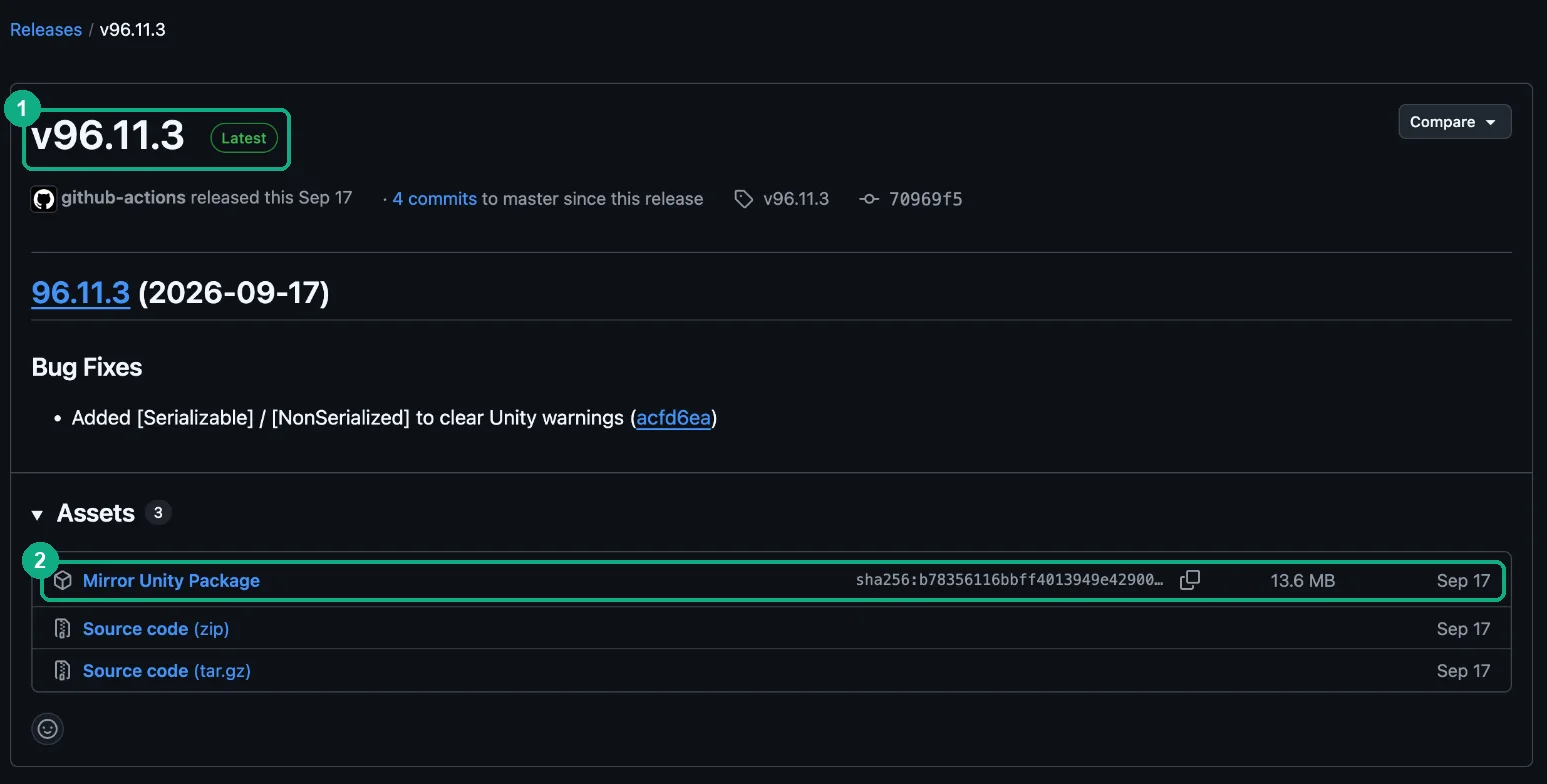Click the github-actions author name
The height and width of the screenshot is (784, 1547).
point(123,198)
